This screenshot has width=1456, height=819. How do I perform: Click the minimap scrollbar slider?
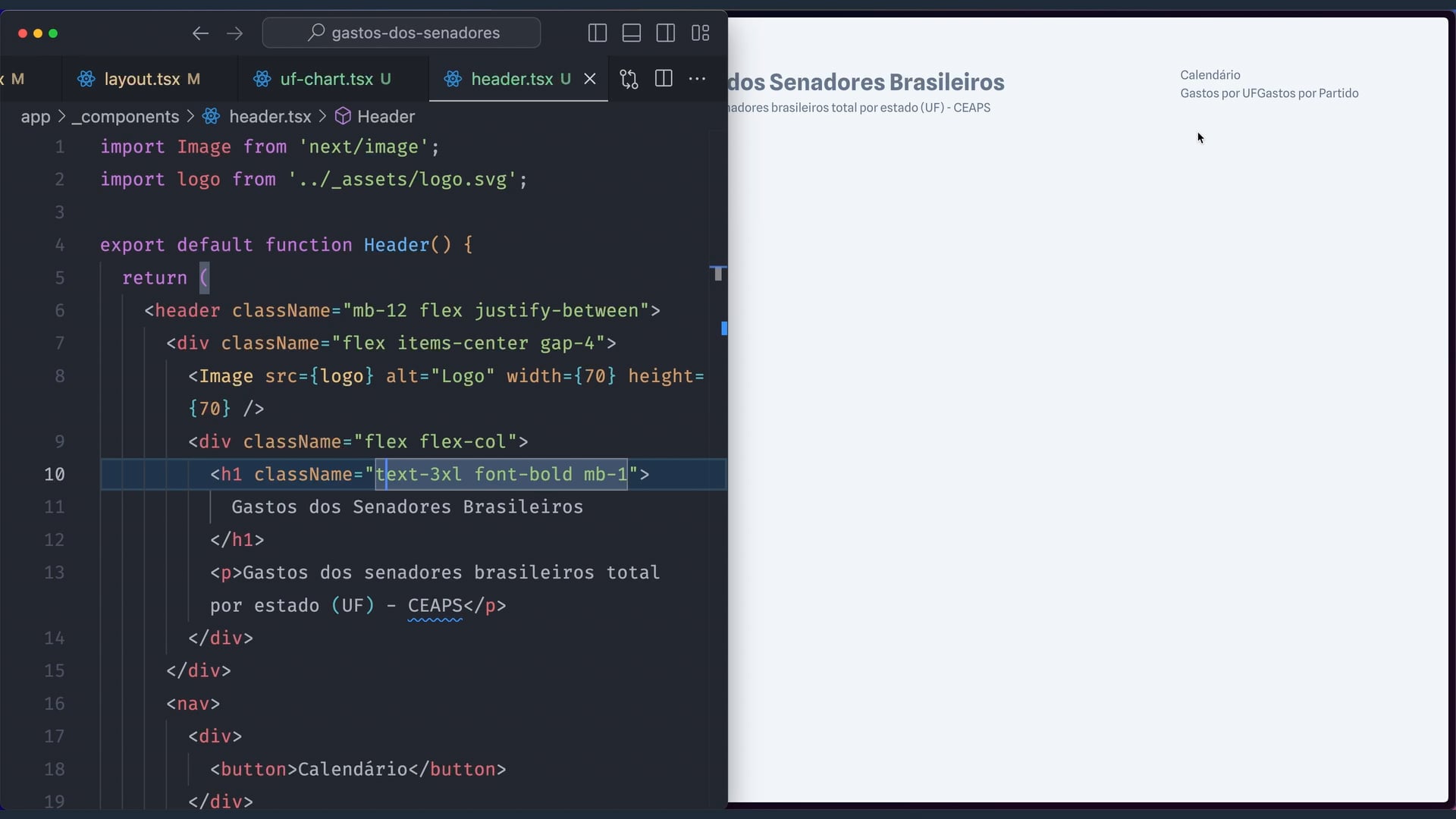pos(718,274)
